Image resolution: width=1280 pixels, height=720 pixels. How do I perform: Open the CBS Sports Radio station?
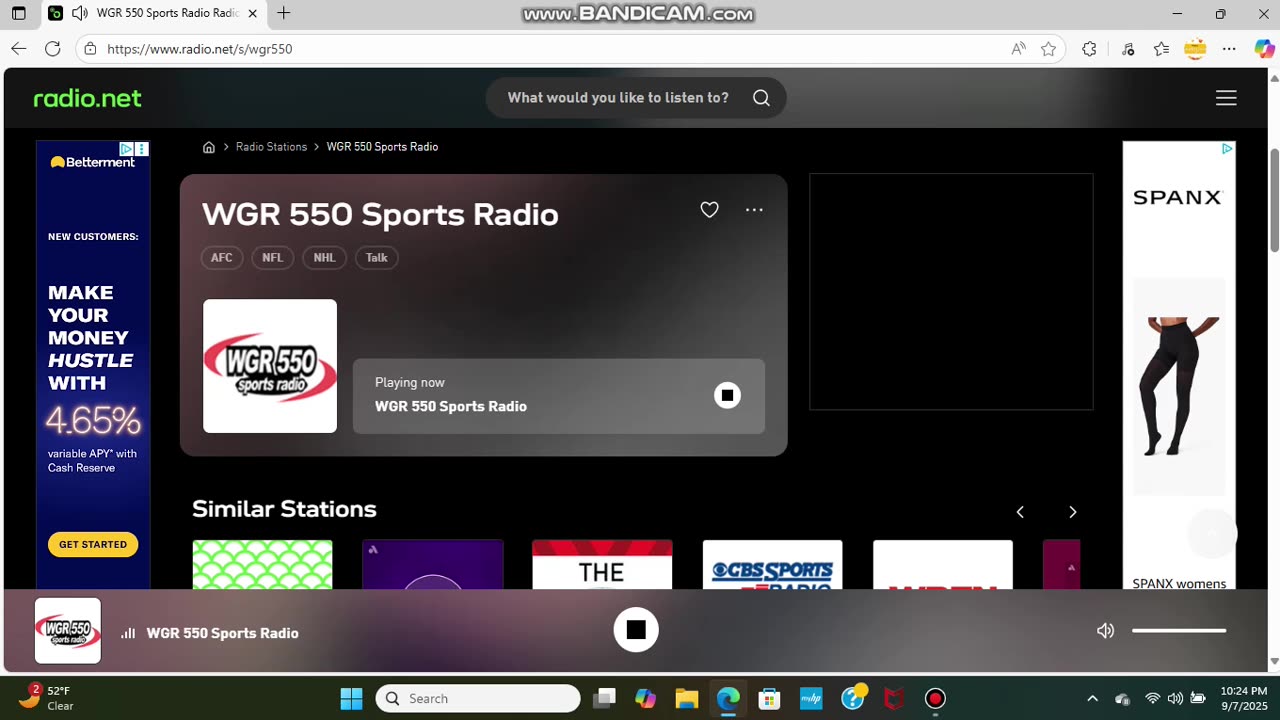coord(772,565)
